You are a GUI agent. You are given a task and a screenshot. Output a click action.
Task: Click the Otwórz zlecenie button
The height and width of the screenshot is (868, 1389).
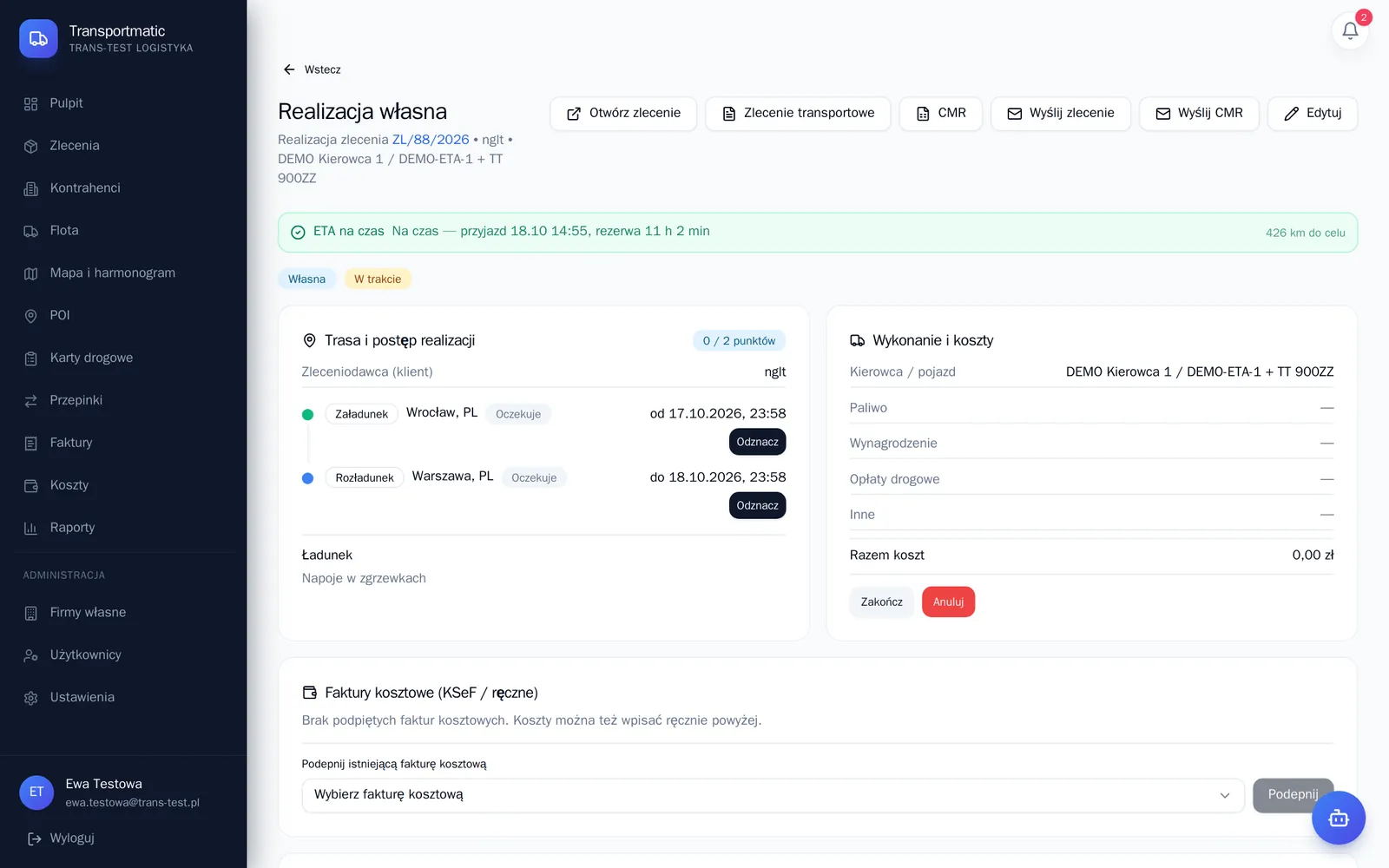(x=623, y=114)
